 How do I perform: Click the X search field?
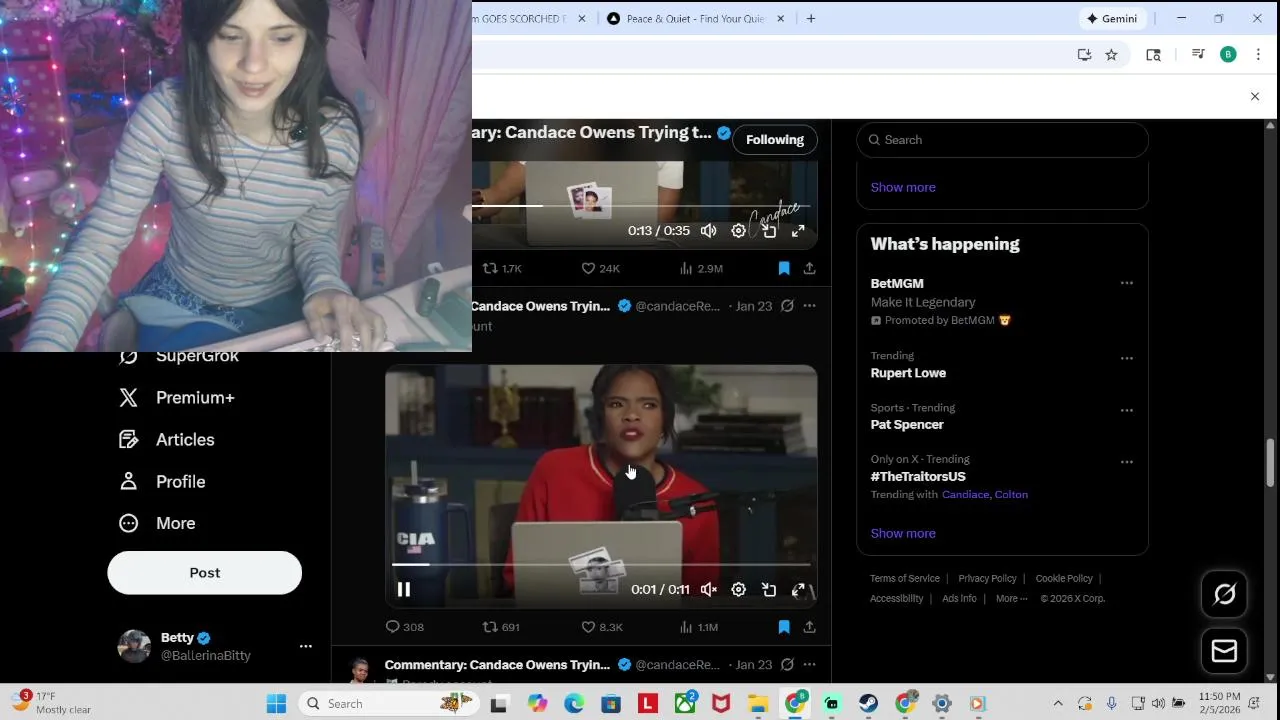pyautogui.click(x=1002, y=140)
